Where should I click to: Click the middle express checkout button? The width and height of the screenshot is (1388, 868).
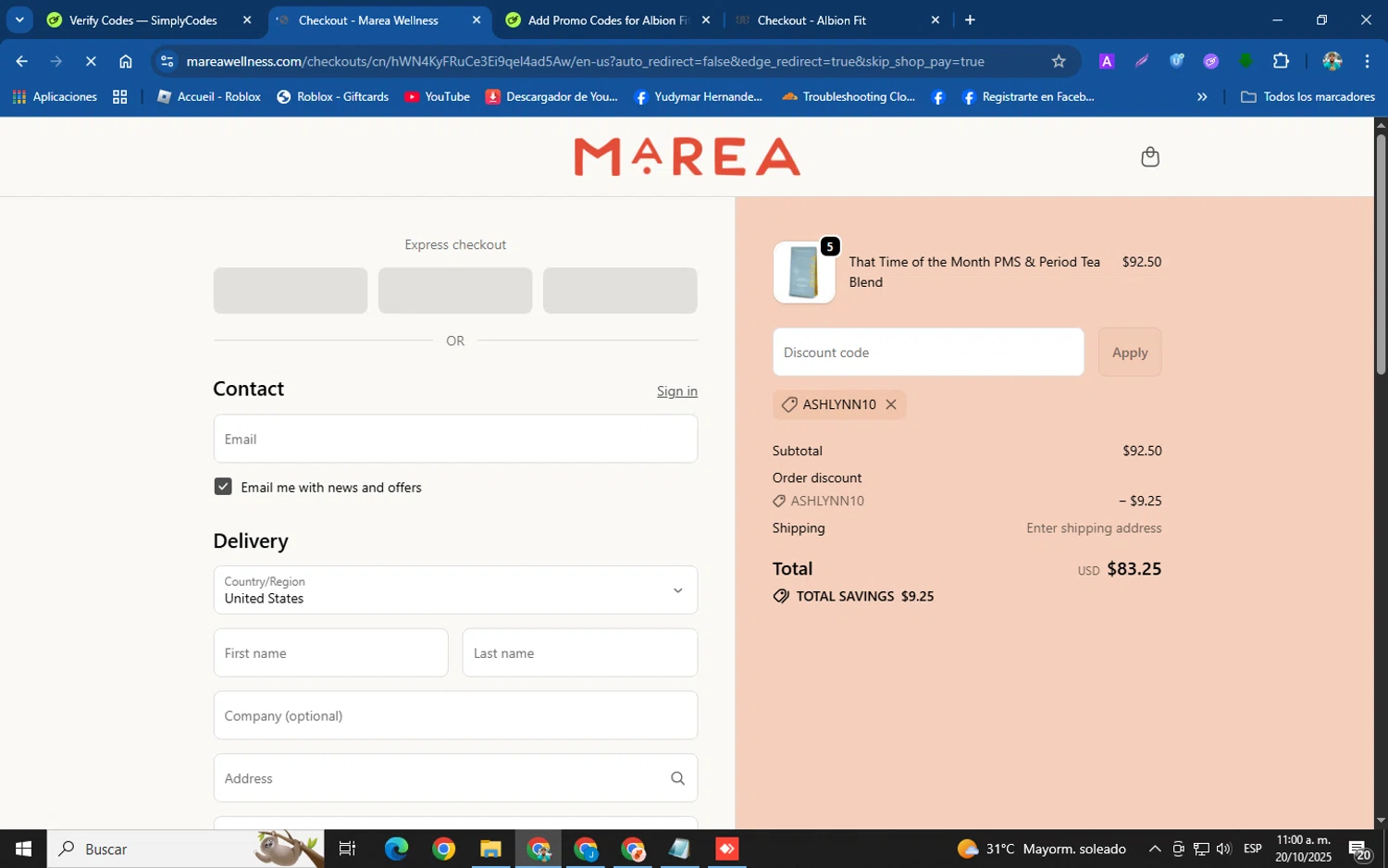click(x=455, y=291)
